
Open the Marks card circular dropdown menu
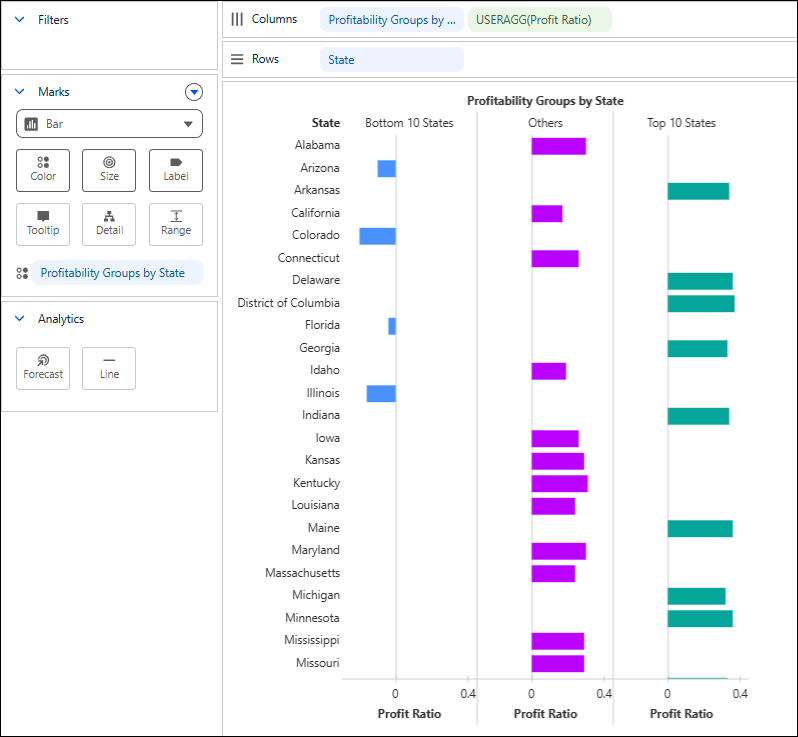[194, 92]
